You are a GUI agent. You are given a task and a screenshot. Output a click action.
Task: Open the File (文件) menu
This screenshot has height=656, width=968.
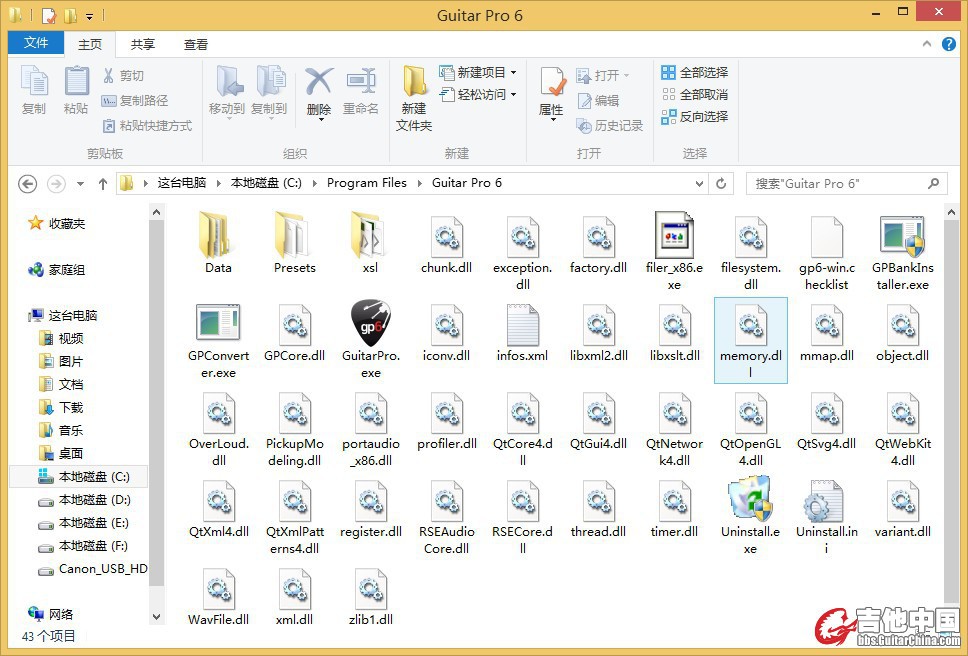click(36, 43)
